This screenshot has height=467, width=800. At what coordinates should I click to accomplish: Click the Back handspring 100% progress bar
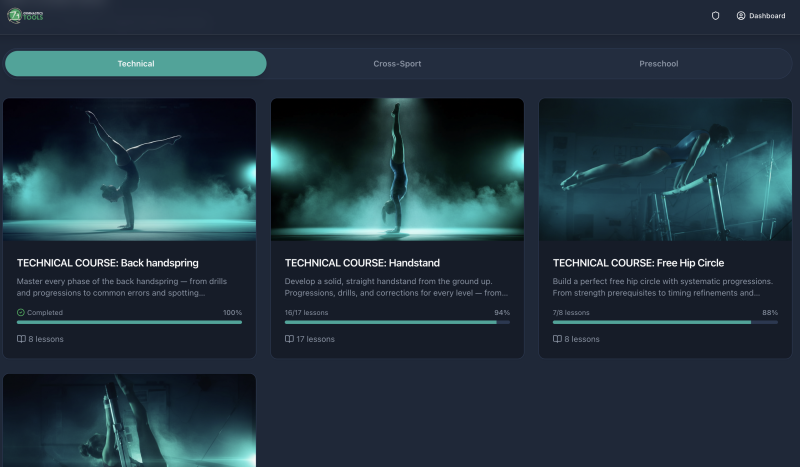click(x=129, y=322)
